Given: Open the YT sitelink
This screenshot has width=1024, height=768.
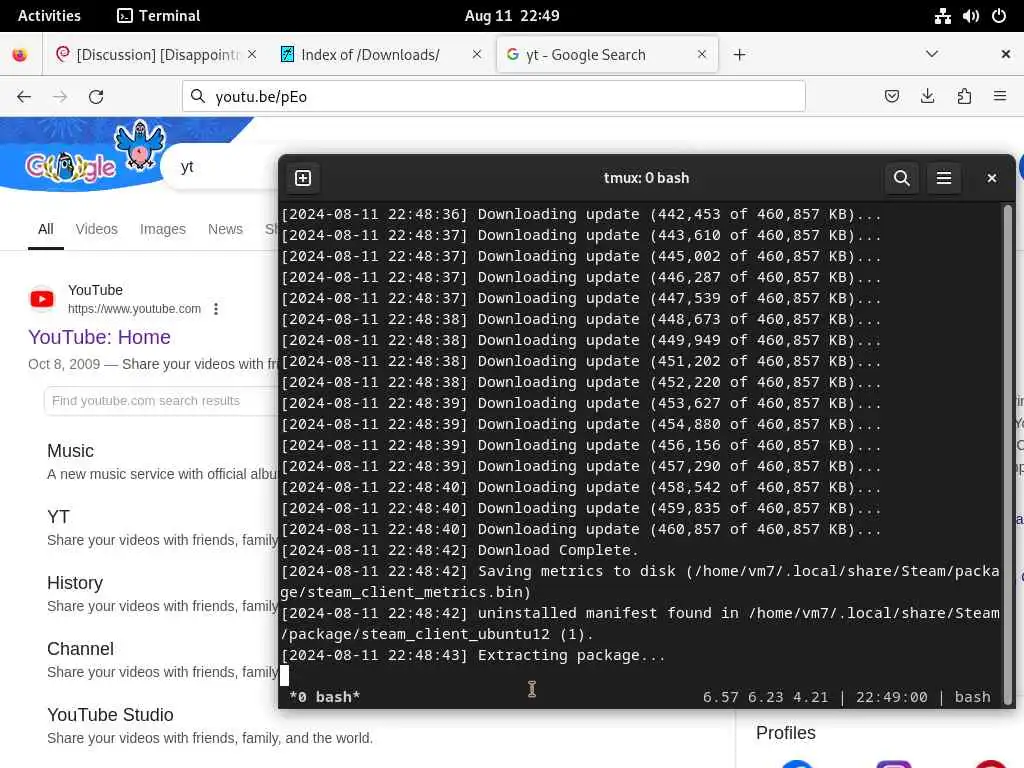Looking at the screenshot, I should pos(58,517).
